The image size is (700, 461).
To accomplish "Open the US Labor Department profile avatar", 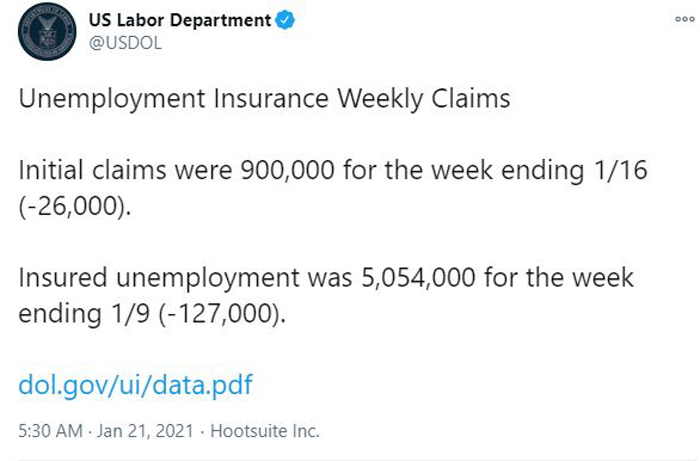I will click(x=47, y=32).
